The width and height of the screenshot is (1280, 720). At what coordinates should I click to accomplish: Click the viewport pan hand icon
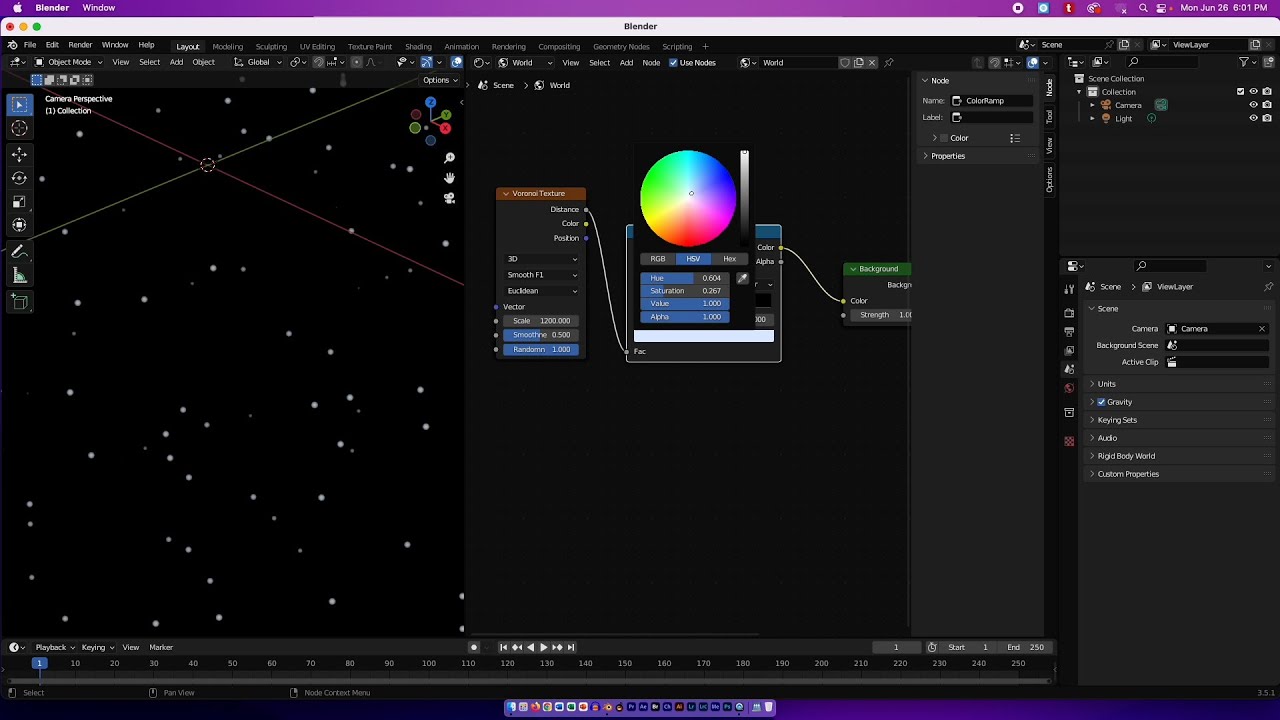(450, 178)
